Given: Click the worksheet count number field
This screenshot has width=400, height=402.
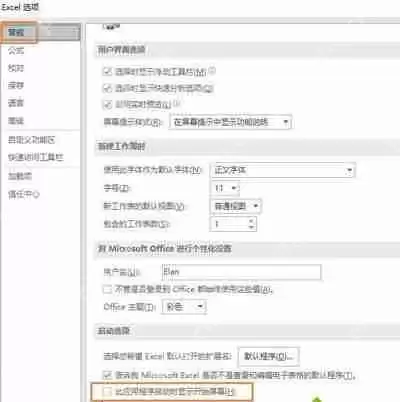Looking at the screenshot, I should [x=229, y=224].
